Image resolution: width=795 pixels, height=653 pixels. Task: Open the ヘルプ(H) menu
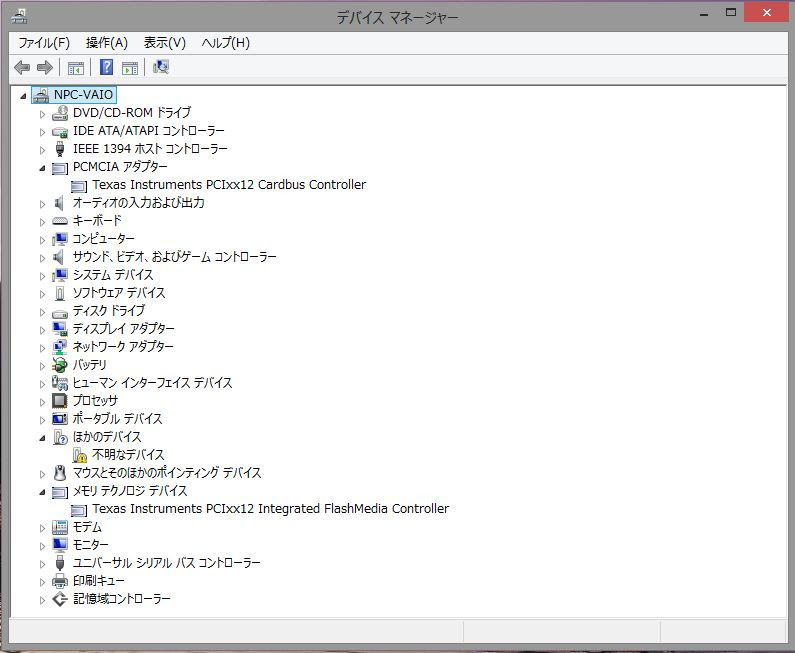point(226,43)
